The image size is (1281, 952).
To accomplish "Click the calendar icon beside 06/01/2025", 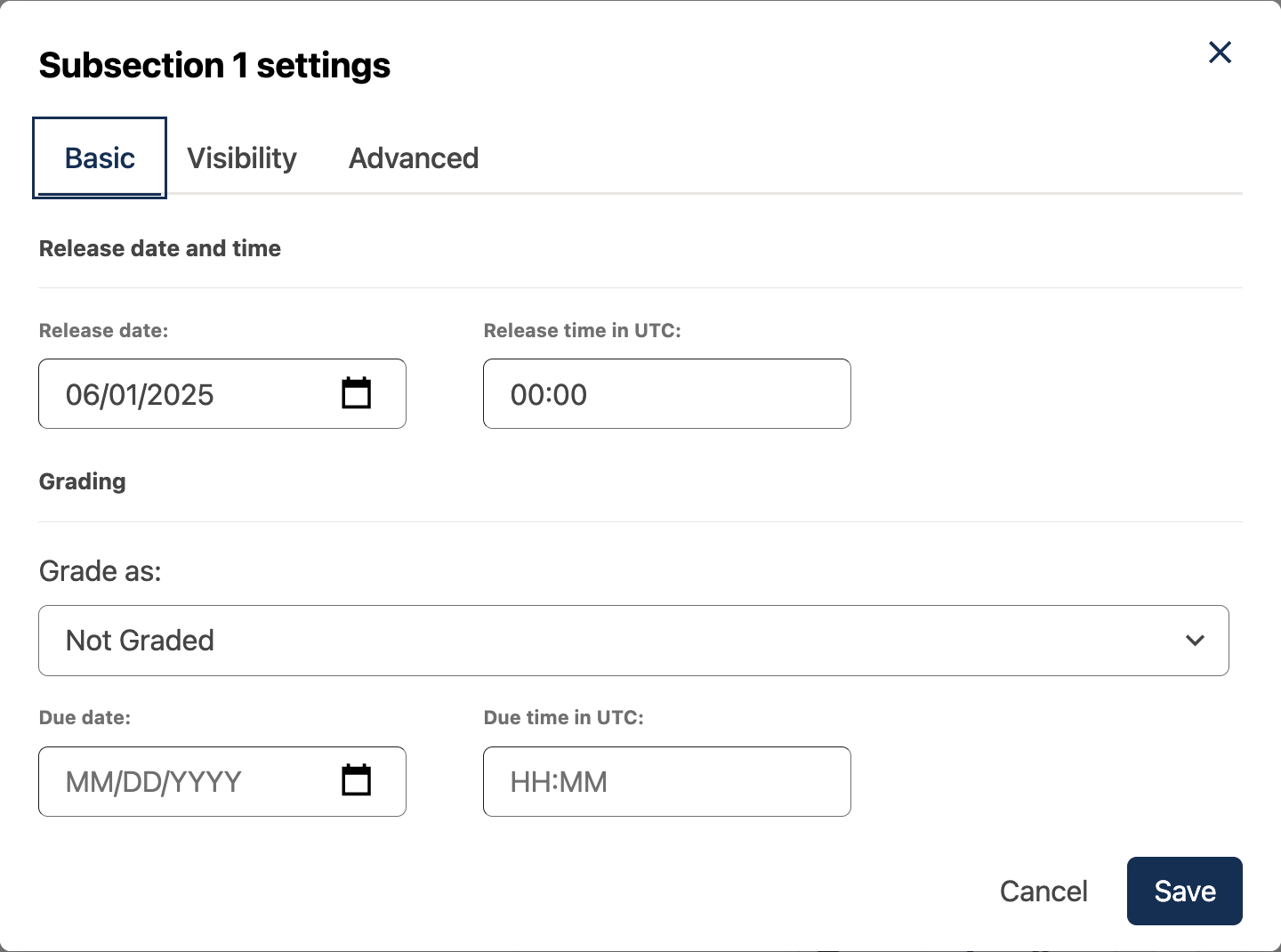I will [x=356, y=392].
